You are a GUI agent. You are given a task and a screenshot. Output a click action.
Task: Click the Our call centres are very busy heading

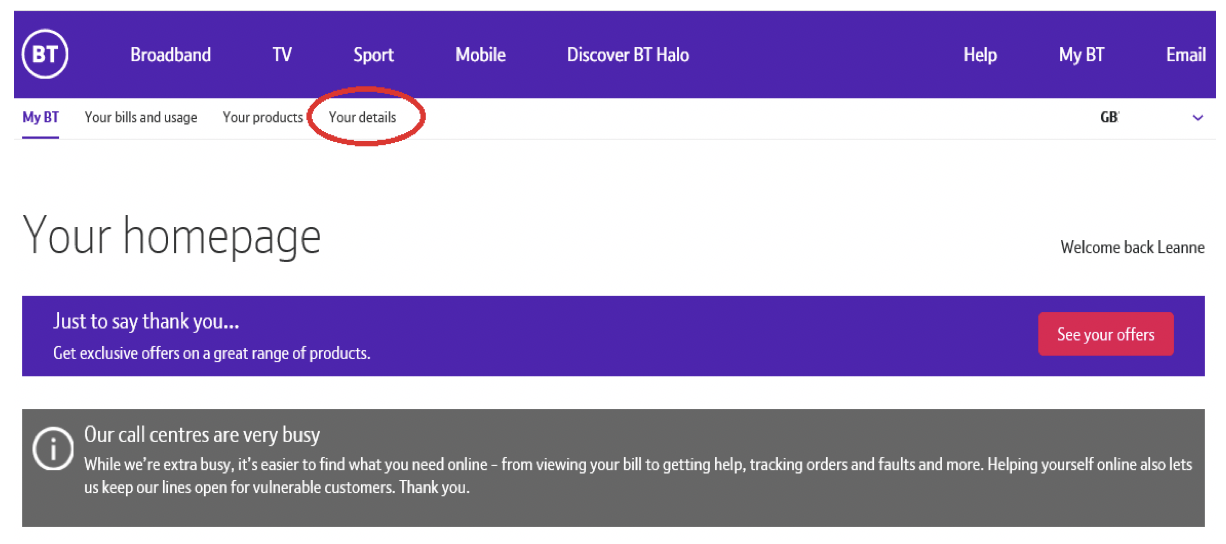[202, 435]
